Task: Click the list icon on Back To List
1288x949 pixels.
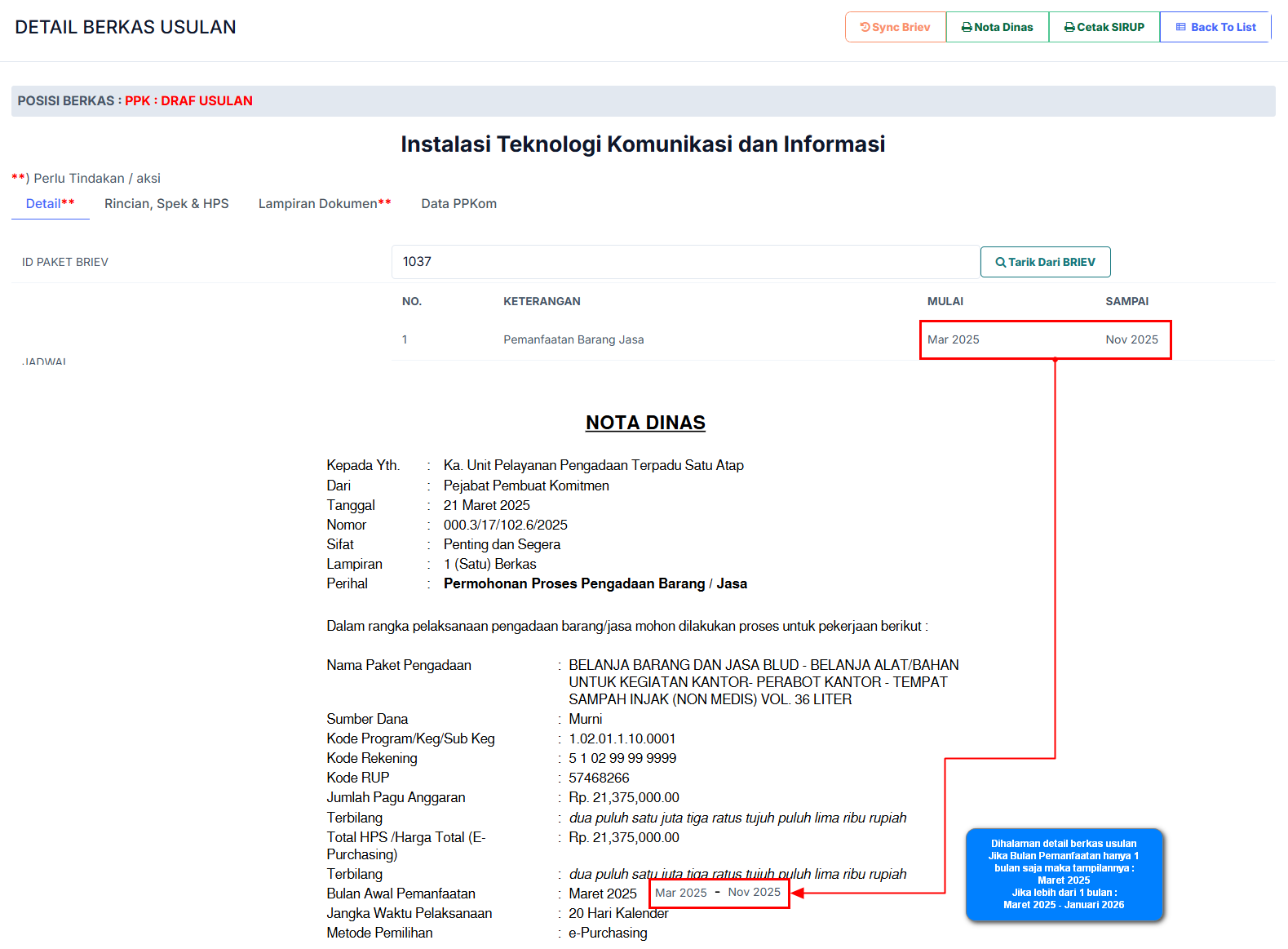Action: coord(1180,27)
